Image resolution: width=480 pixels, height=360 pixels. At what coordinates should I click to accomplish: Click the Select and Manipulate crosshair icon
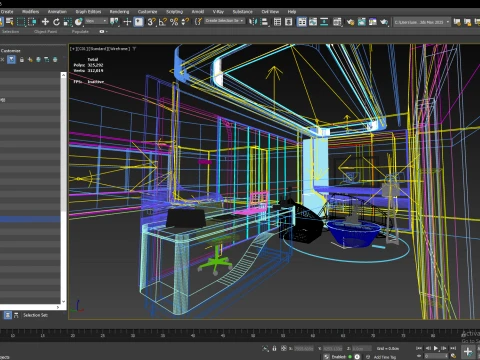127,22
